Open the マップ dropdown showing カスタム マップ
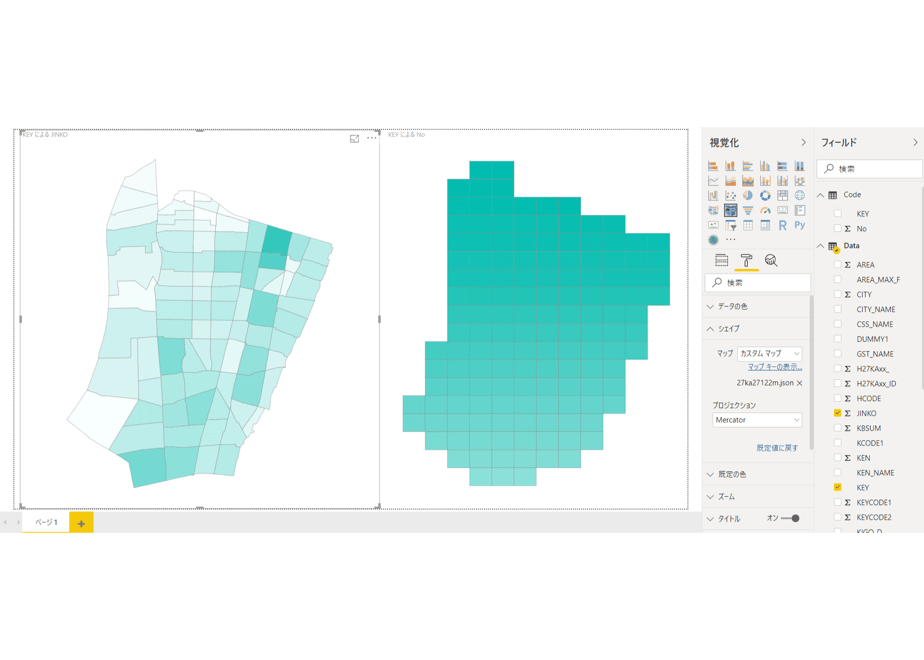 click(x=770, y=354)
